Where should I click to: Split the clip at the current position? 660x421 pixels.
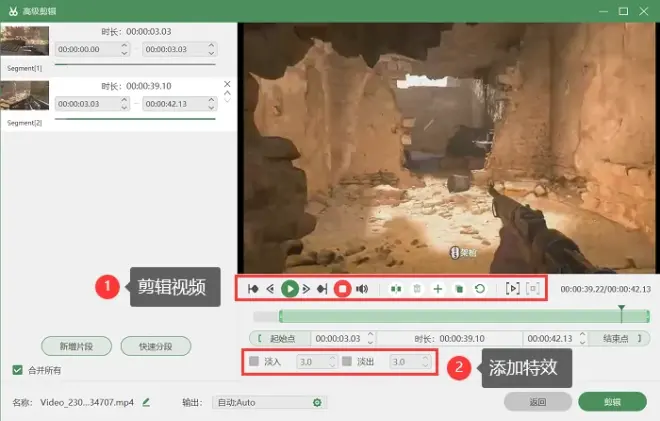tap(396, 289)
